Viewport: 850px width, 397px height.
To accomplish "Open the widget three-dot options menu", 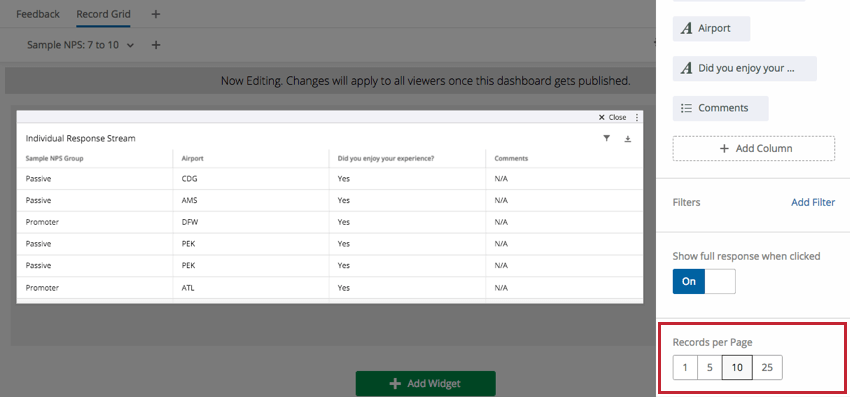I will pos(637,117).
